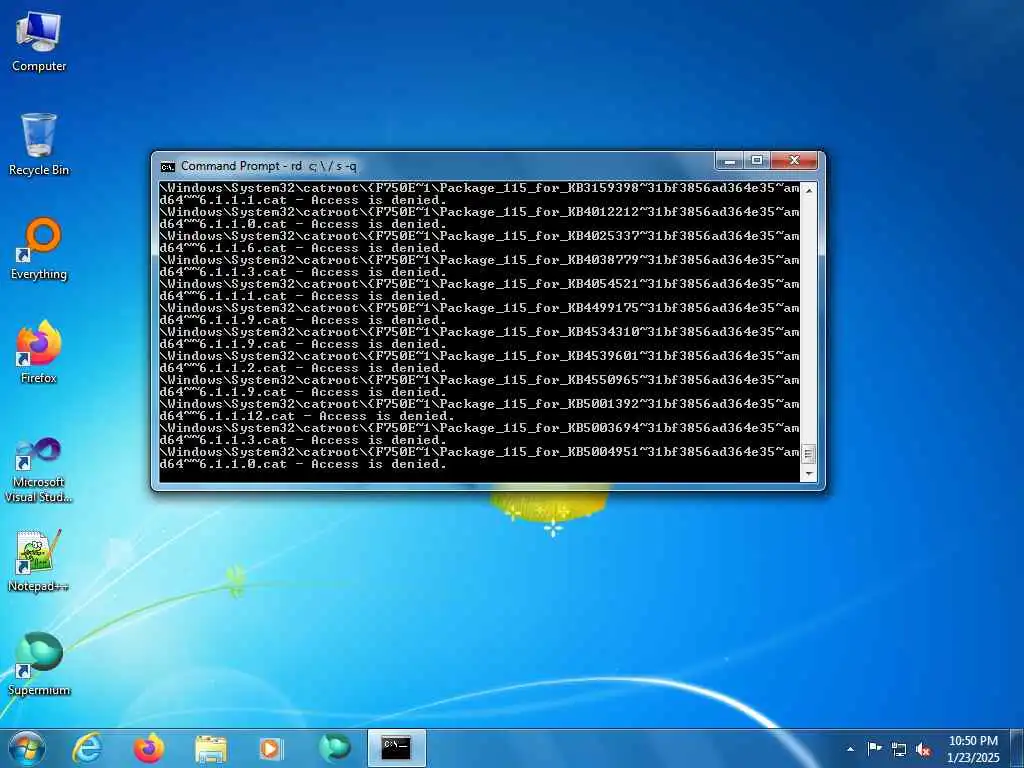Open Supermium from the taskbar
1024x768 pixels.
[x=334, y=748]
